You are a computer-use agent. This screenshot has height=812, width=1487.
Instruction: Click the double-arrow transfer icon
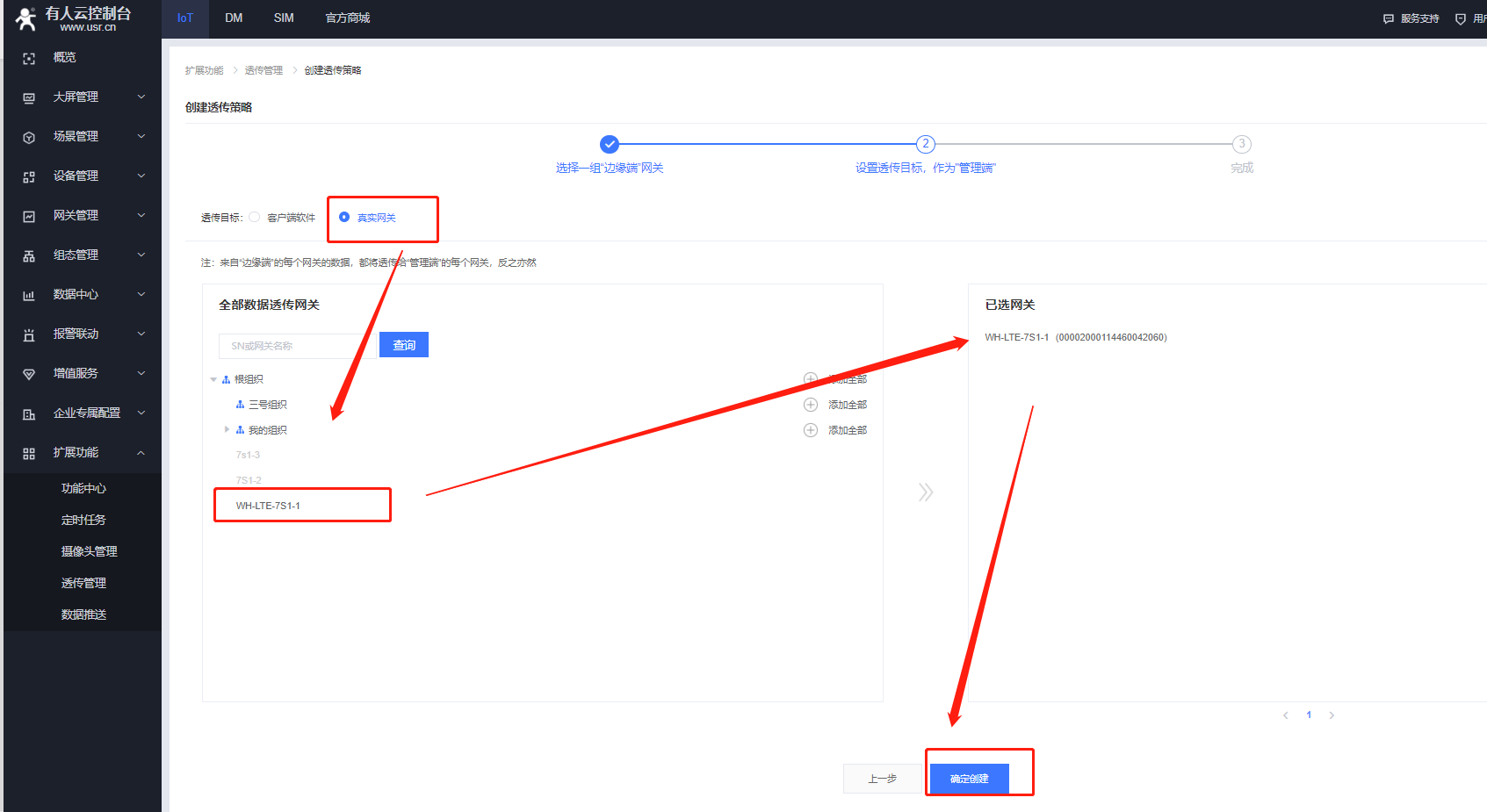(926, 492)
